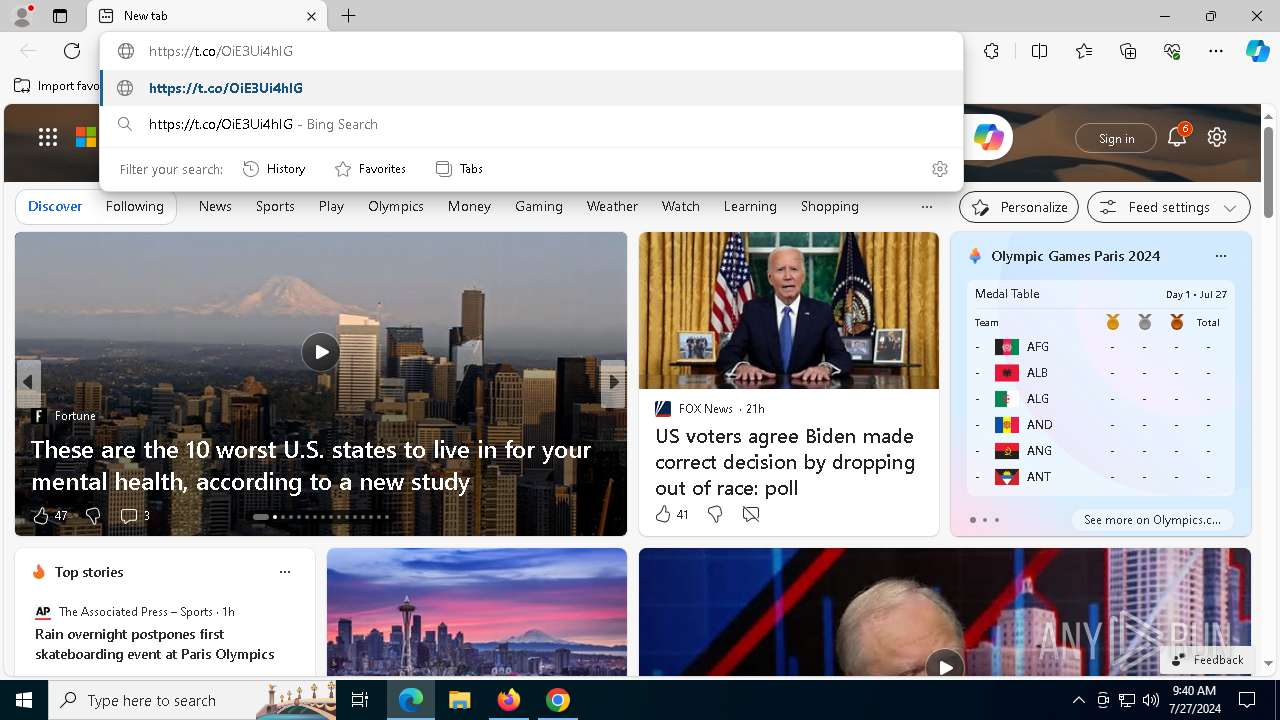Screen dimensions: 1280x720
Task: Open address bar search settings gear
Action: [x=939, y=169]
